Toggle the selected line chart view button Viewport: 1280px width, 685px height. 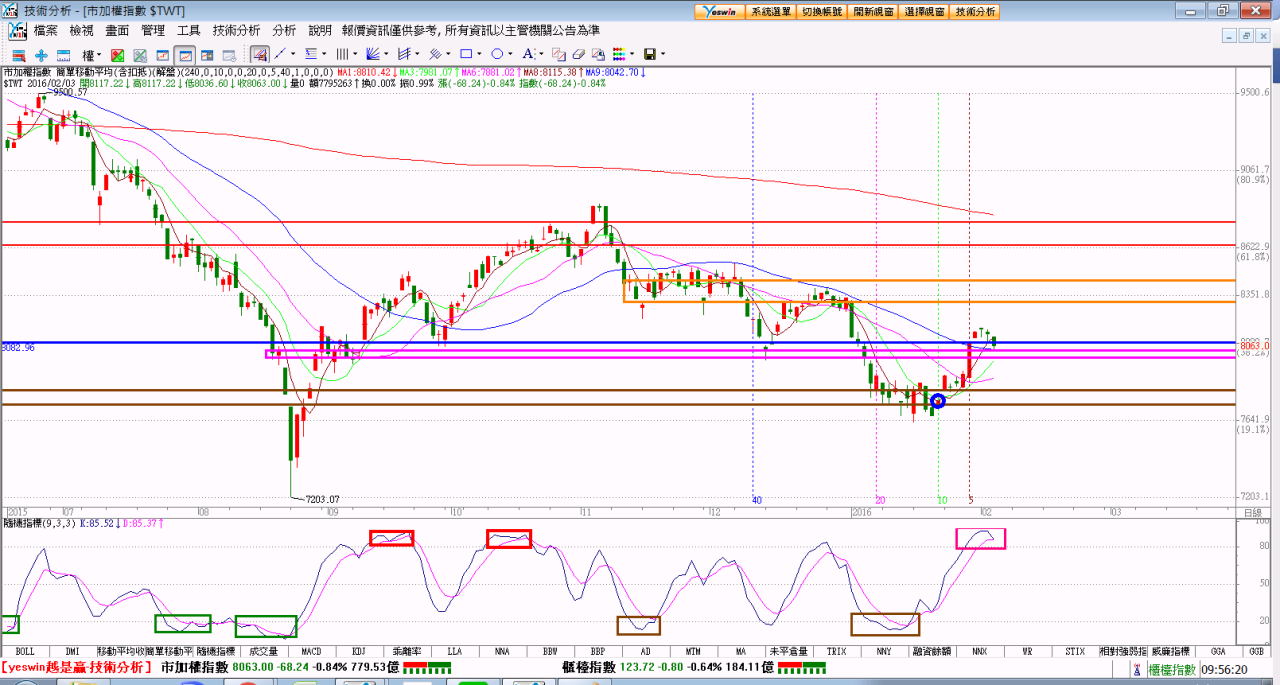[x=185, y=54]
